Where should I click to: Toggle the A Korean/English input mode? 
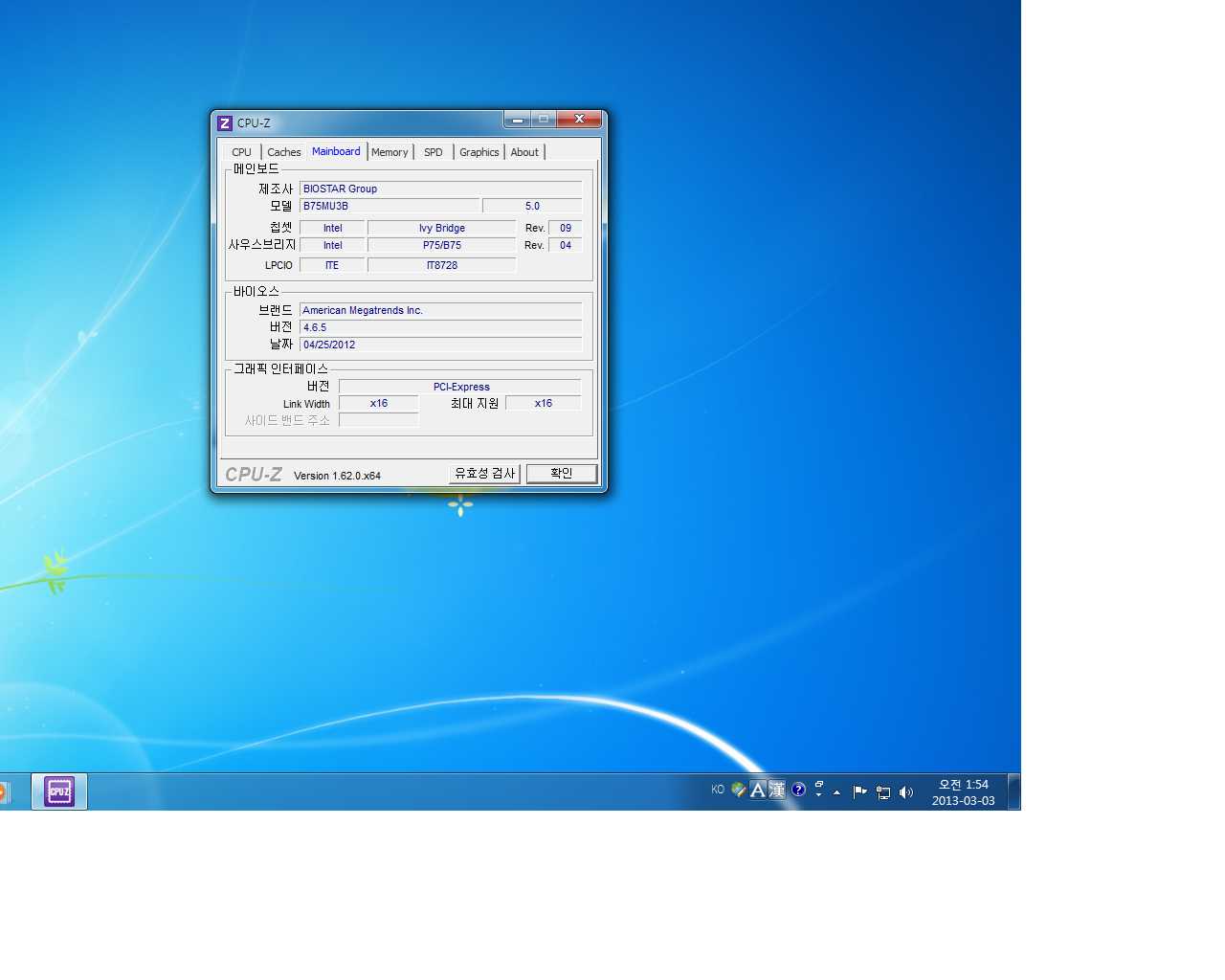[x=758, y=790]
